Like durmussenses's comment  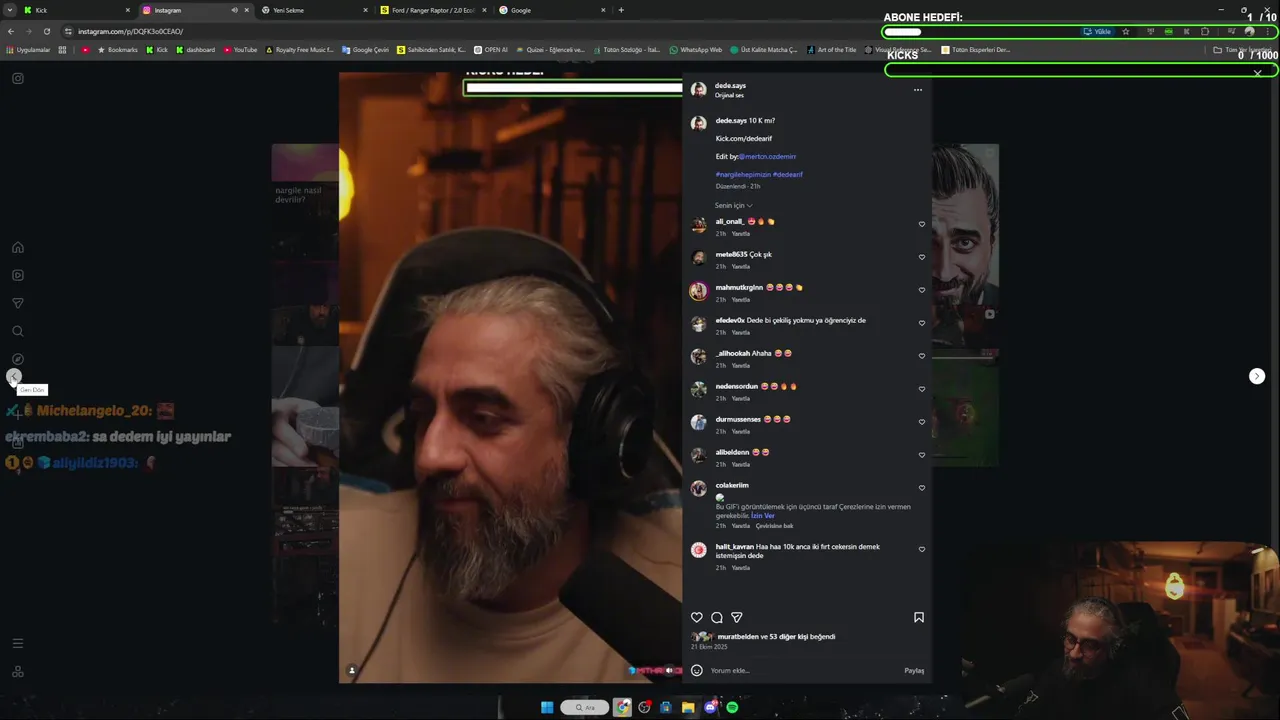tap(922, 422)
